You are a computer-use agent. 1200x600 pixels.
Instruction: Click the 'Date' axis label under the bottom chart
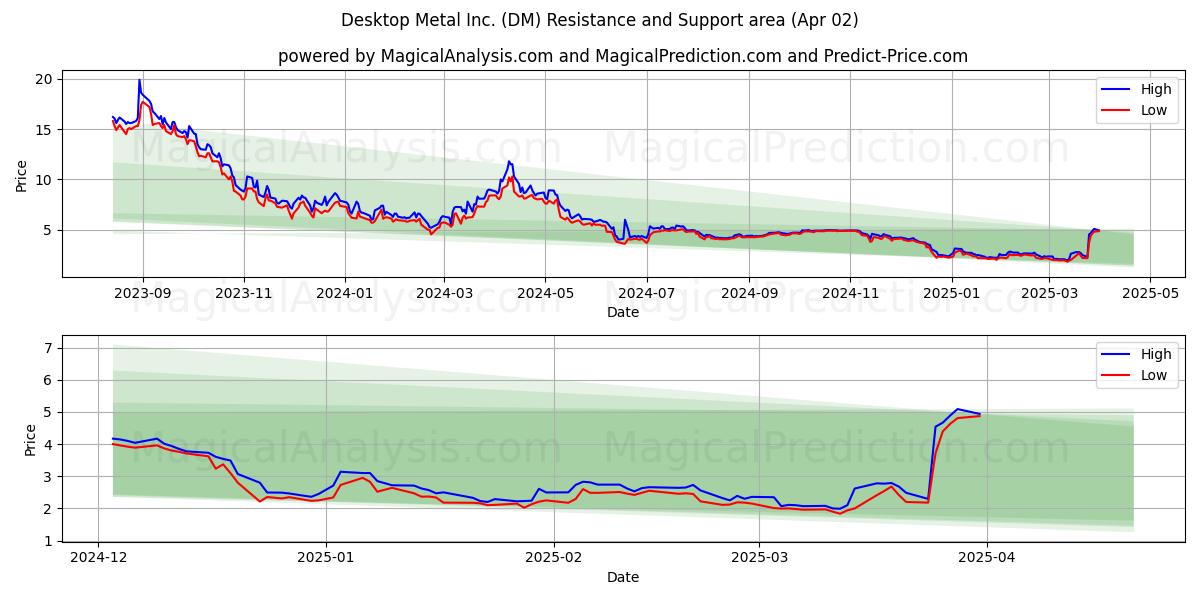[622, 577]
